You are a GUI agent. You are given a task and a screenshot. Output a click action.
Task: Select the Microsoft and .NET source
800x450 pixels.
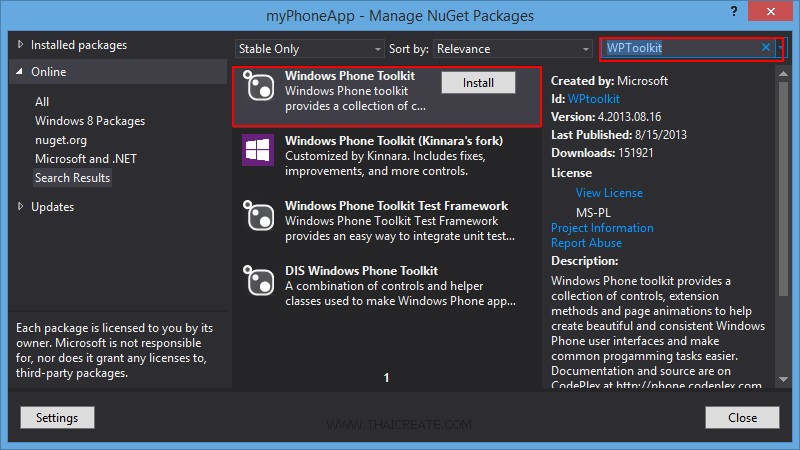pyautogui.click(x=87, y=159)
